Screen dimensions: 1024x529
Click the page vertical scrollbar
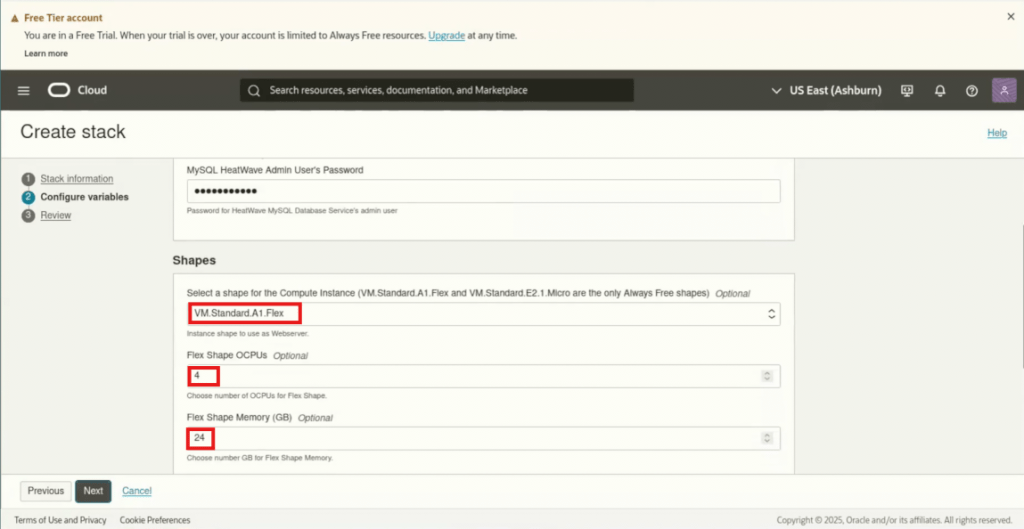pyautogui.click(x=1021, y=297)
